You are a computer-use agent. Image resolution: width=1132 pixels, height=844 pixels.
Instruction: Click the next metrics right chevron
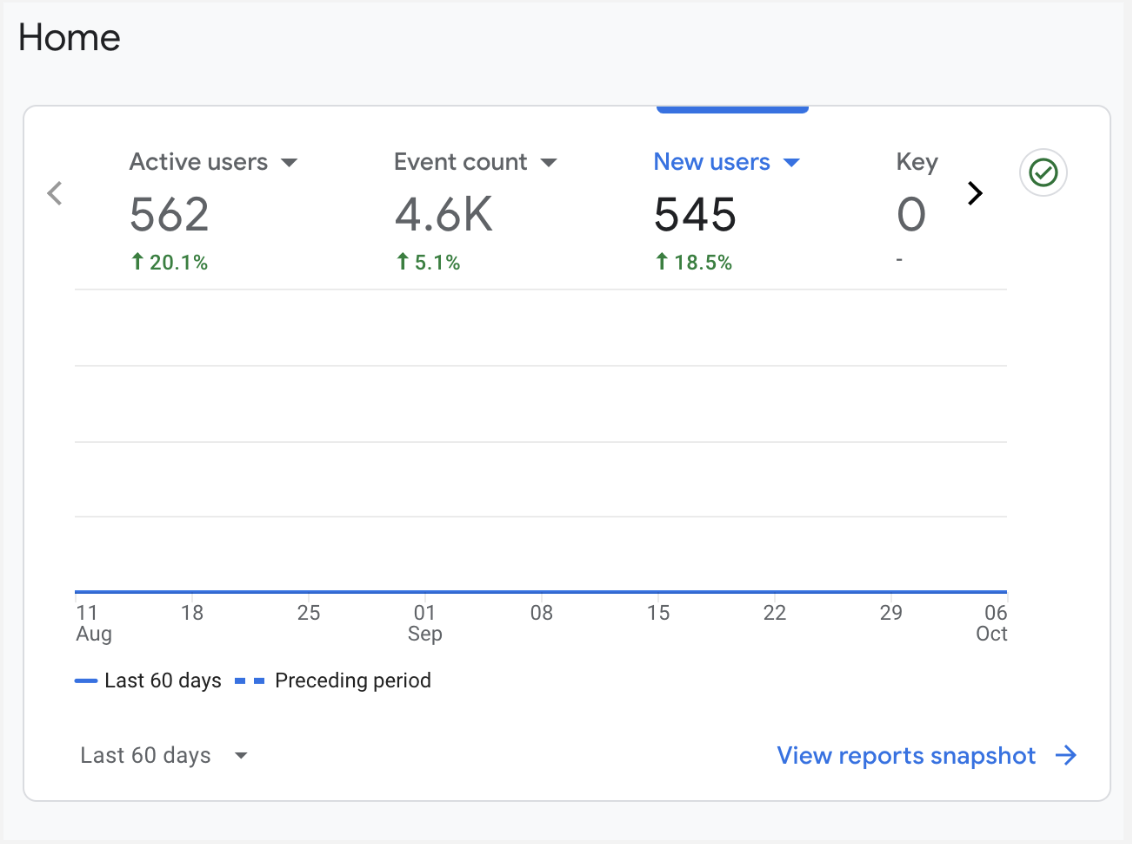975,193
